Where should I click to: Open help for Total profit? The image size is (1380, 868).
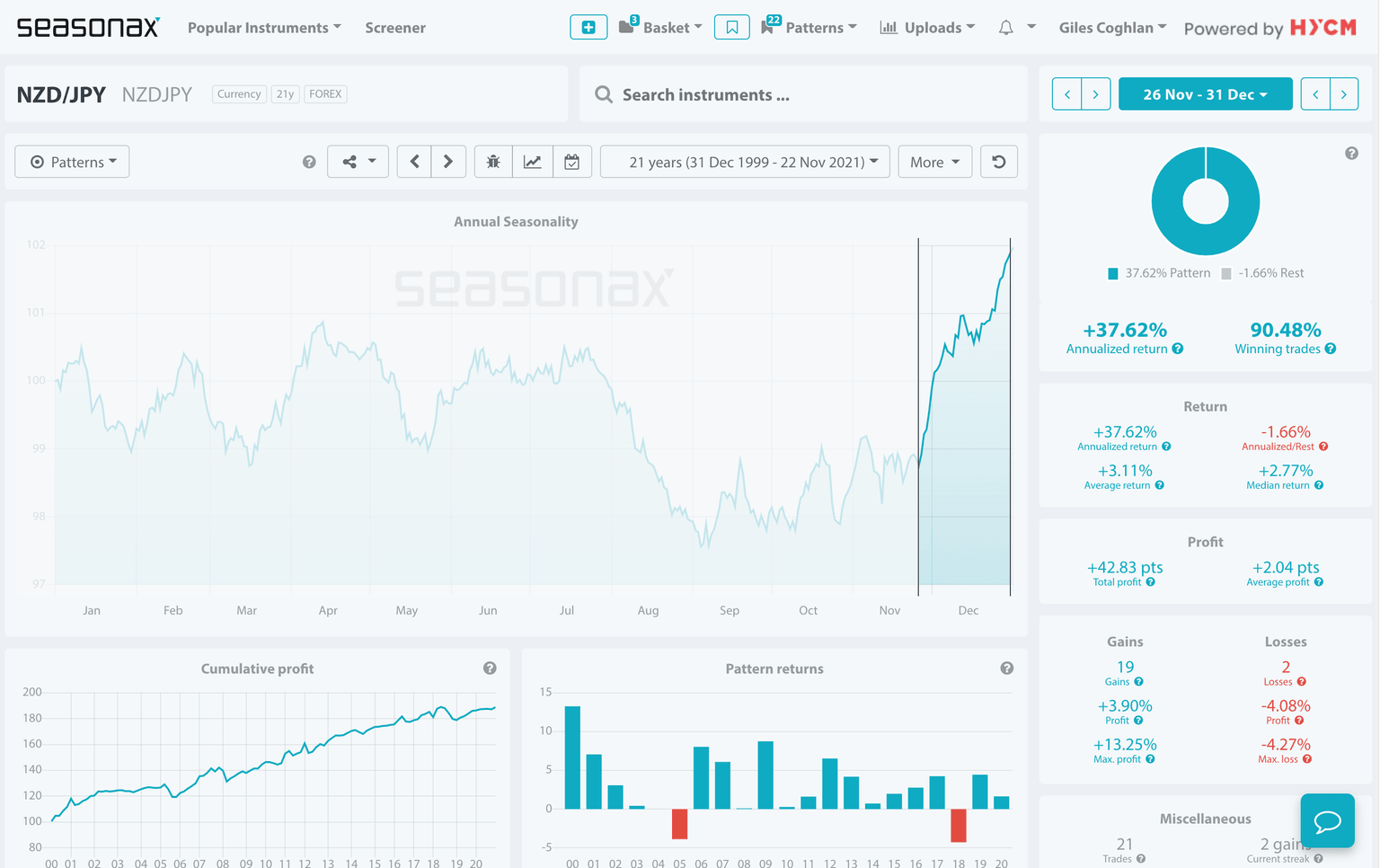click(x=1151, y=582)
